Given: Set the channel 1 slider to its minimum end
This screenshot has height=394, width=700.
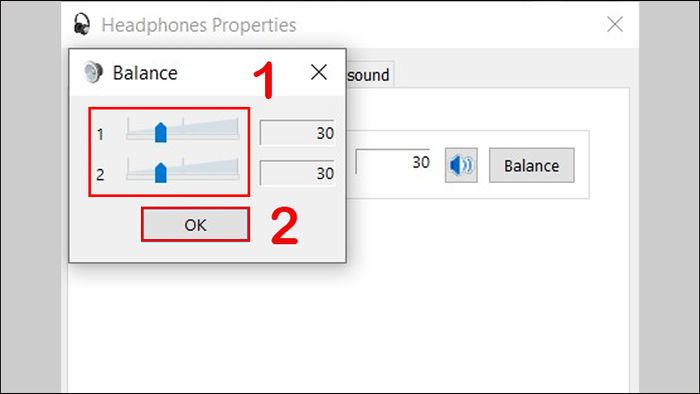Looking at the screenshot, I should [x=128, y=130].
